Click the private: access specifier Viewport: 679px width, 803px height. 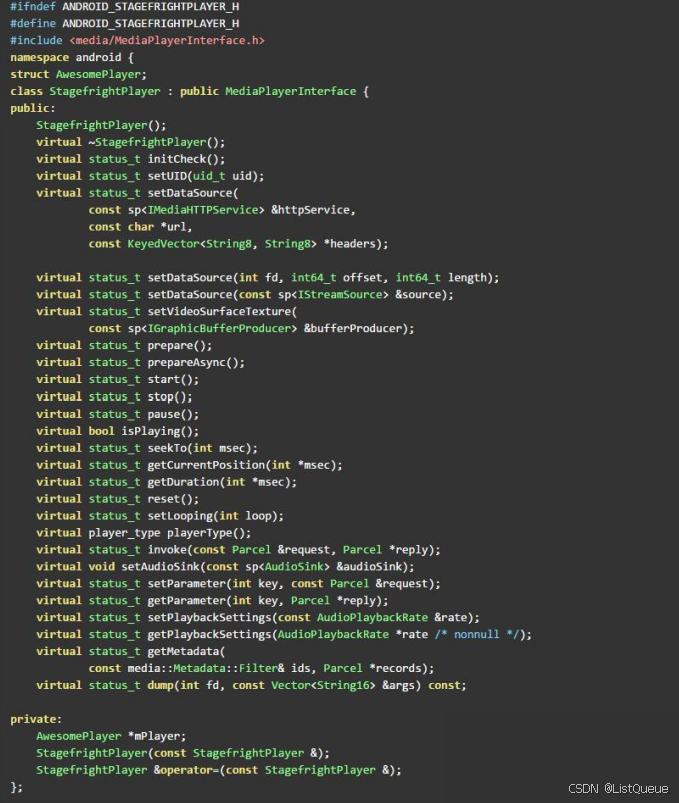click(36, 719)
